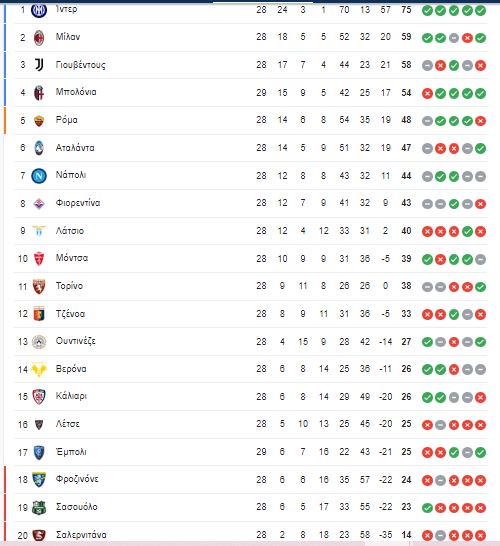Viewport: 500px width, 546px height.
Task: Click Milan's red loss form indicator
Action: click(x=467, y=38)
